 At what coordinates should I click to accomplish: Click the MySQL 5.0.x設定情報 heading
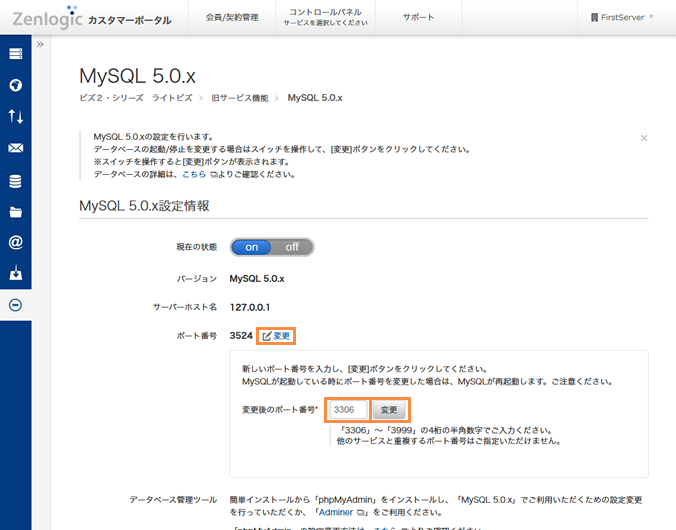coord(144,206)
